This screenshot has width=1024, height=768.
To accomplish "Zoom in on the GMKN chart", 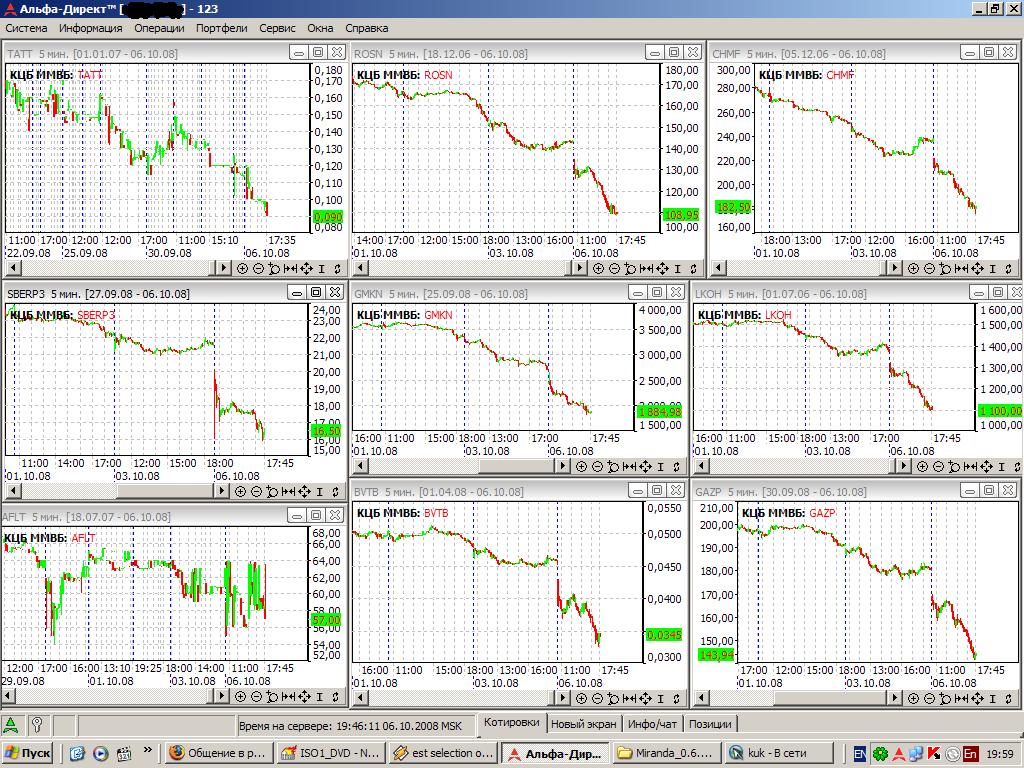I will pyautogui.click(x=581, y=466).
